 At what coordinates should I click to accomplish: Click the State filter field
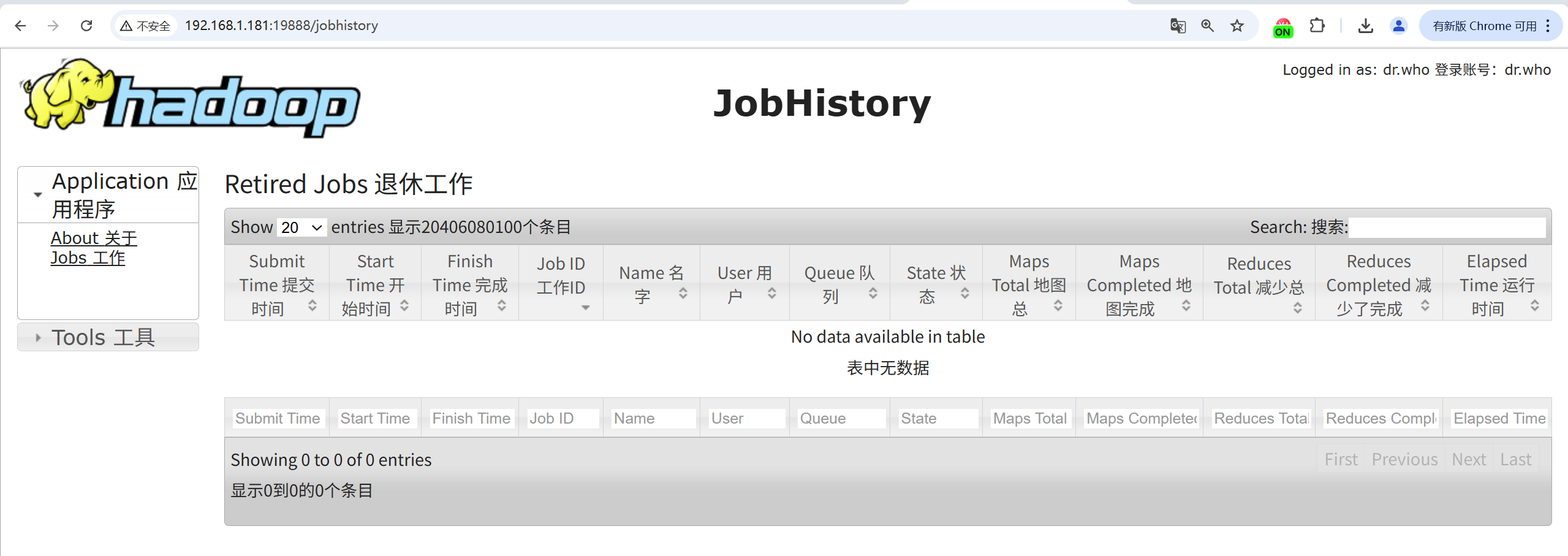click(937, 418)
